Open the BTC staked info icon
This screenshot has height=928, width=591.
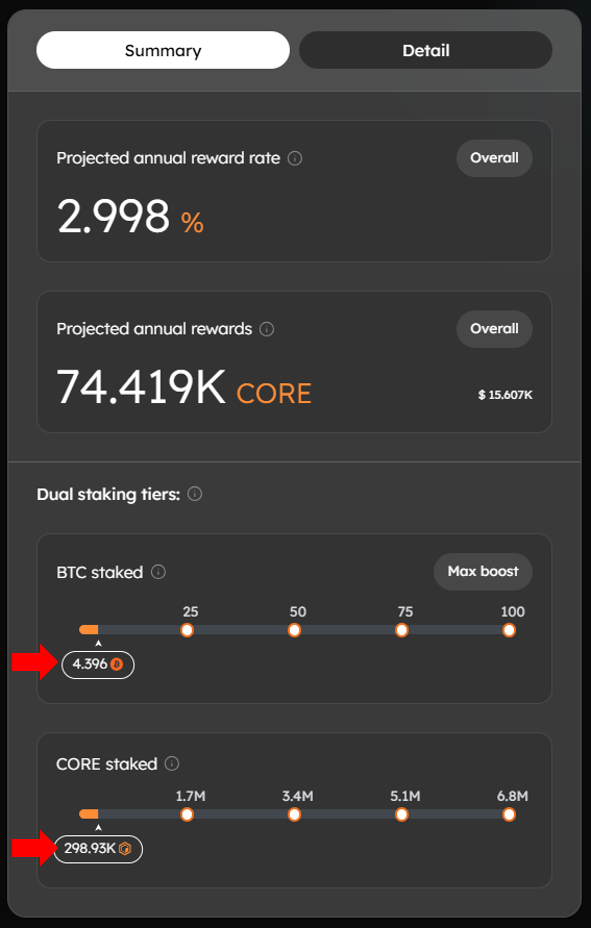click(x=158, y=571)
